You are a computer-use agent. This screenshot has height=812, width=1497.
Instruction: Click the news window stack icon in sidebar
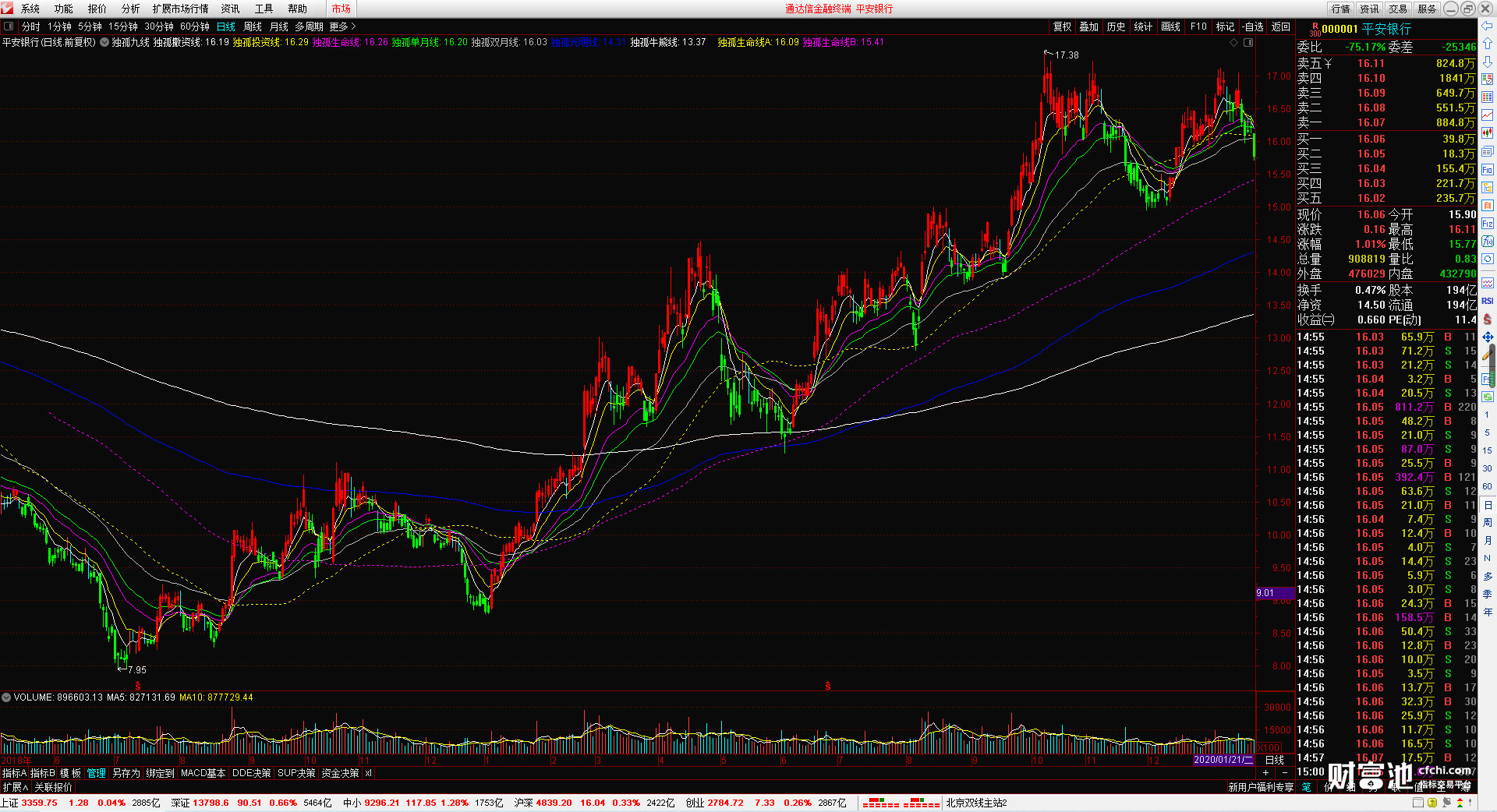[1488, 151]
